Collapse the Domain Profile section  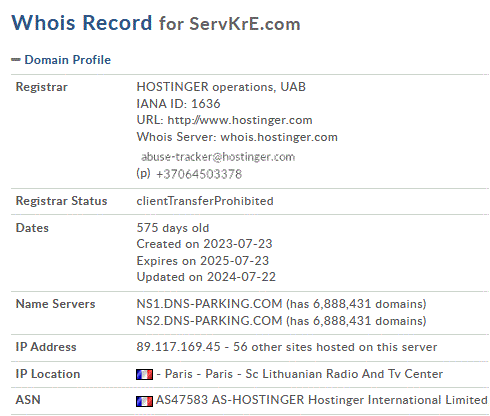pos(16,60)
